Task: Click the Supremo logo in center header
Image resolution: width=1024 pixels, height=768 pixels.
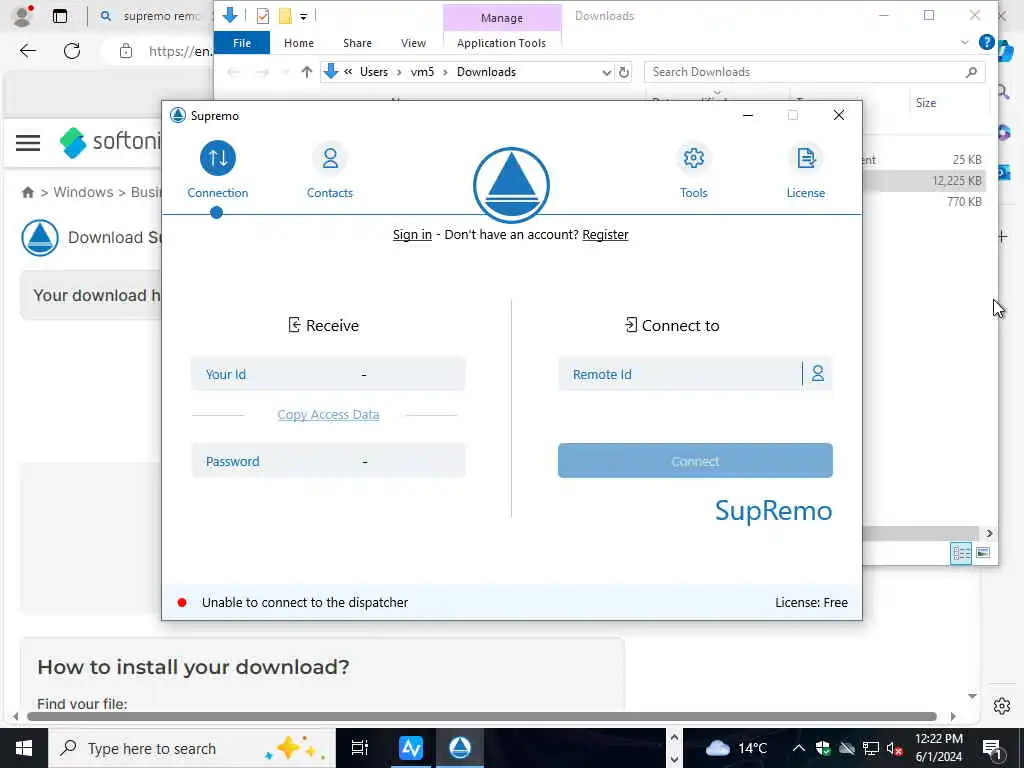Action: point(511,185)
